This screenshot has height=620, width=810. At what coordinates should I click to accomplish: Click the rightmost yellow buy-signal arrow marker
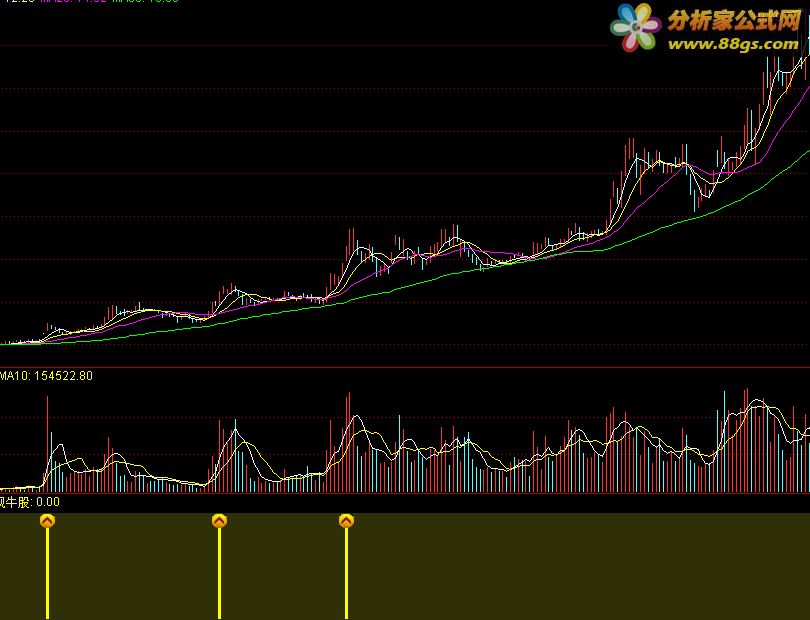click(x=346, y=521)
